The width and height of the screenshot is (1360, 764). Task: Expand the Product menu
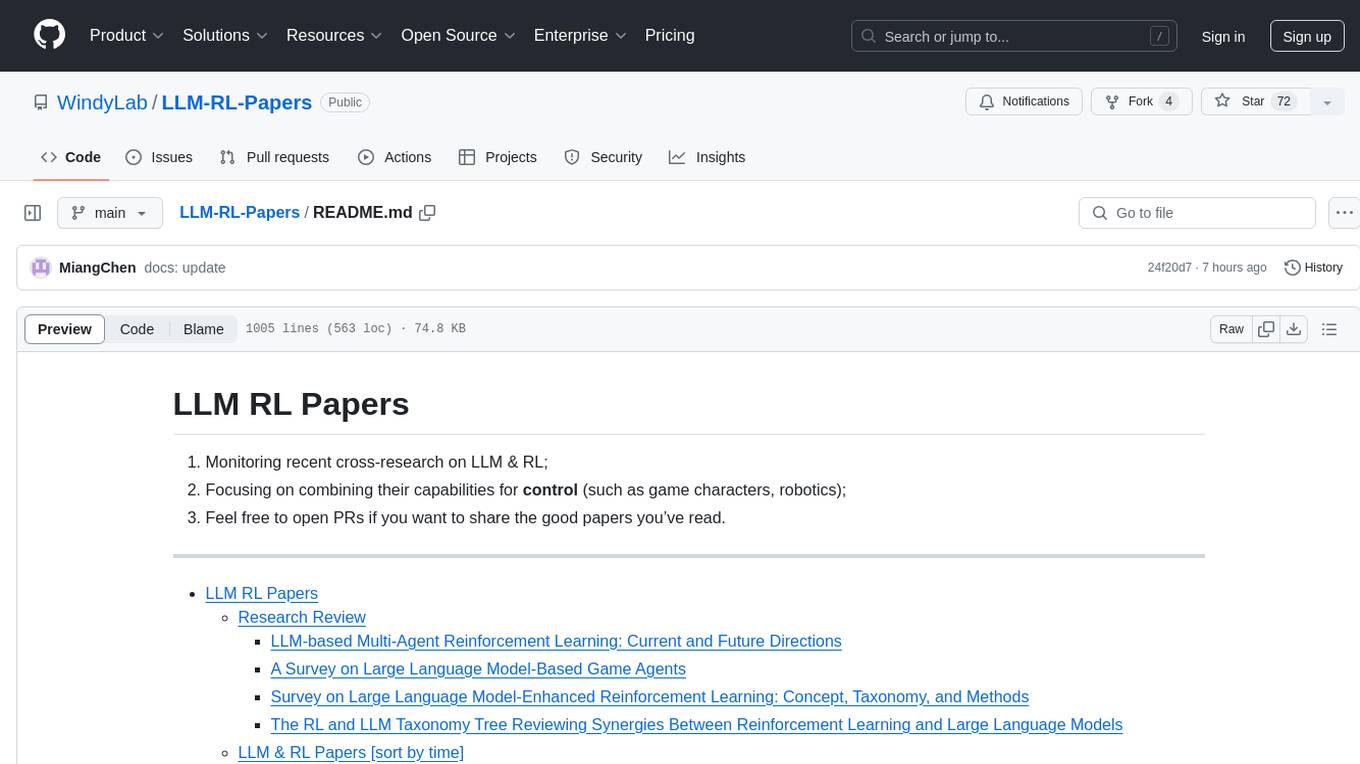pos(126,35)
